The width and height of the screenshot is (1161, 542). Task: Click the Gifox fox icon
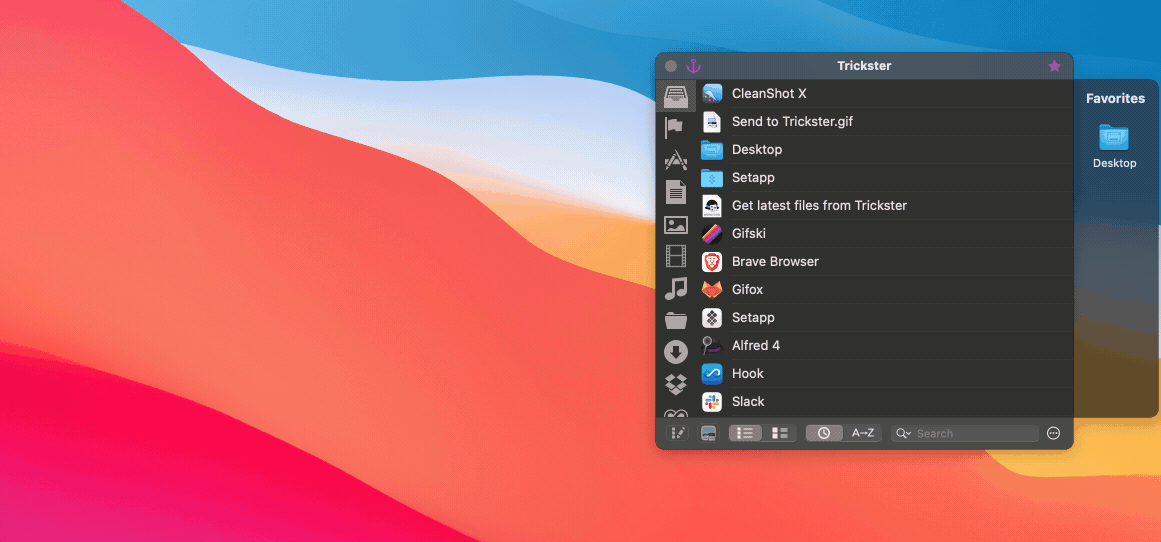[712, 290]
